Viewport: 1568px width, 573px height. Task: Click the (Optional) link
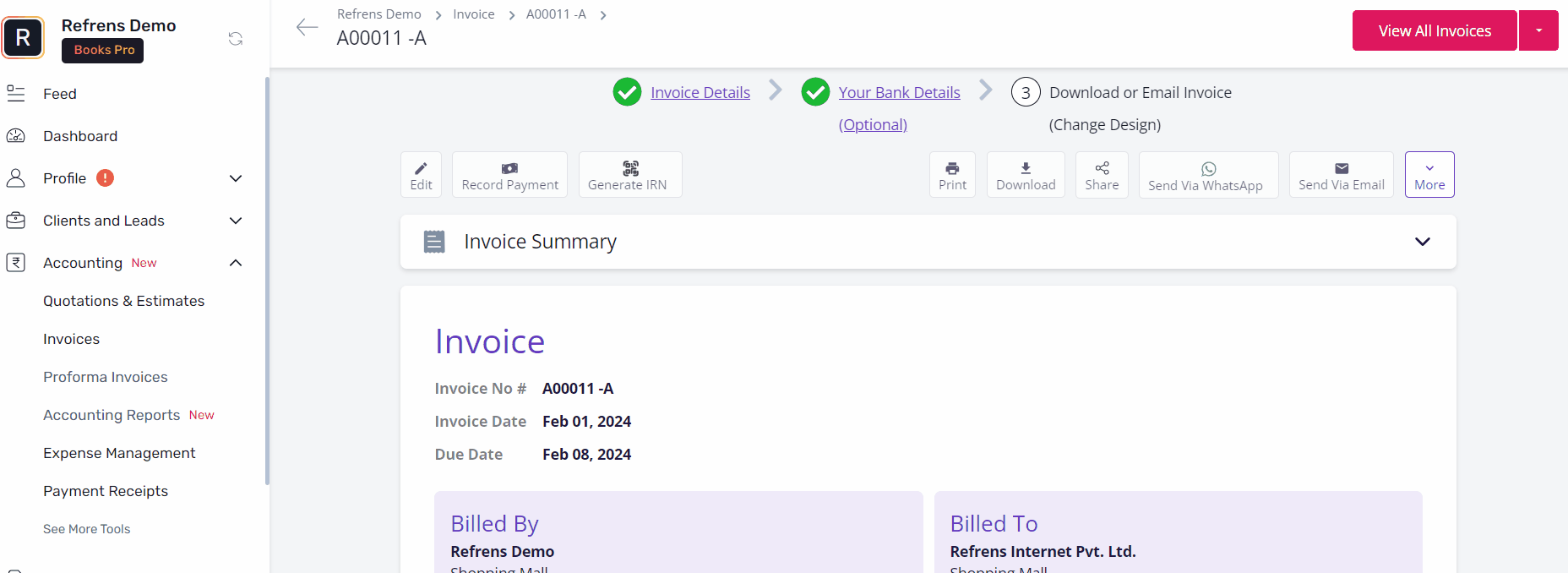pyautogui.click(x=873, y=124)
